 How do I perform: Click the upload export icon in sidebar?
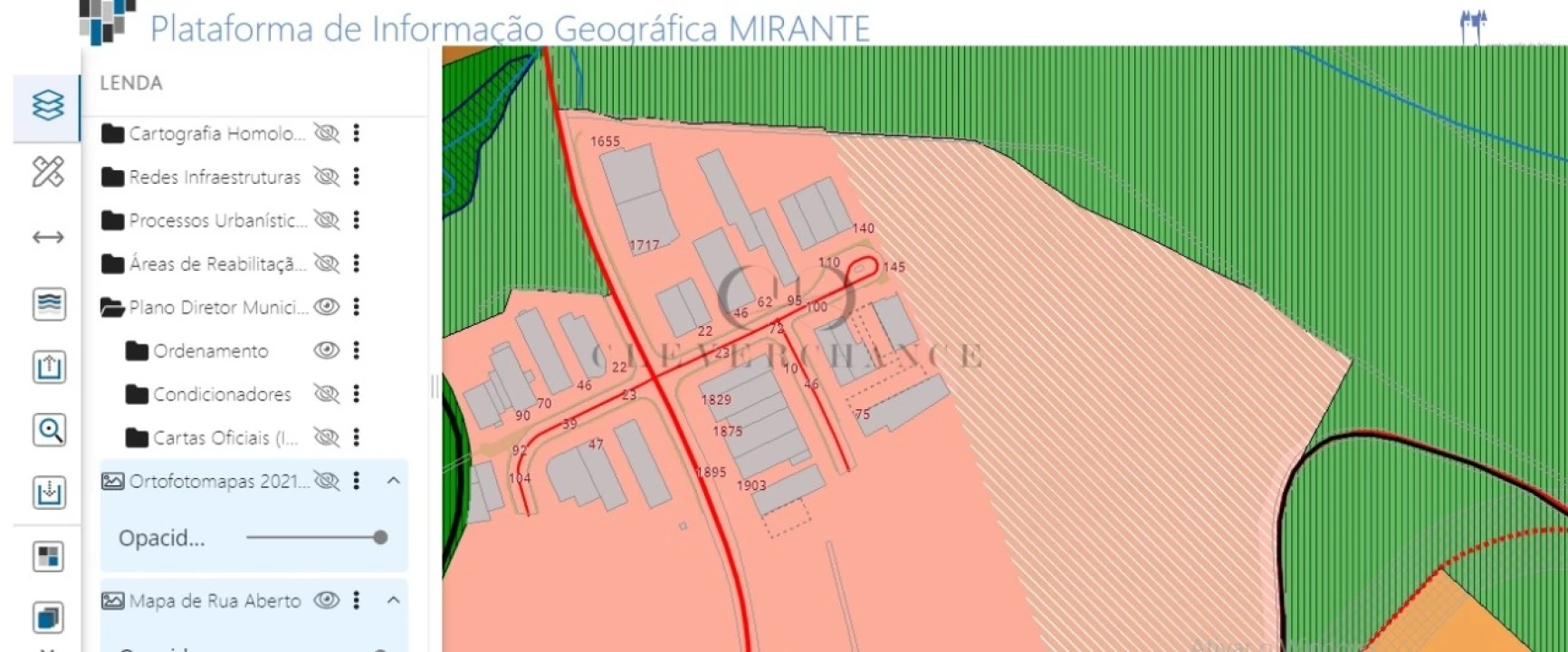pyautogui.click(x=49, y=367)
